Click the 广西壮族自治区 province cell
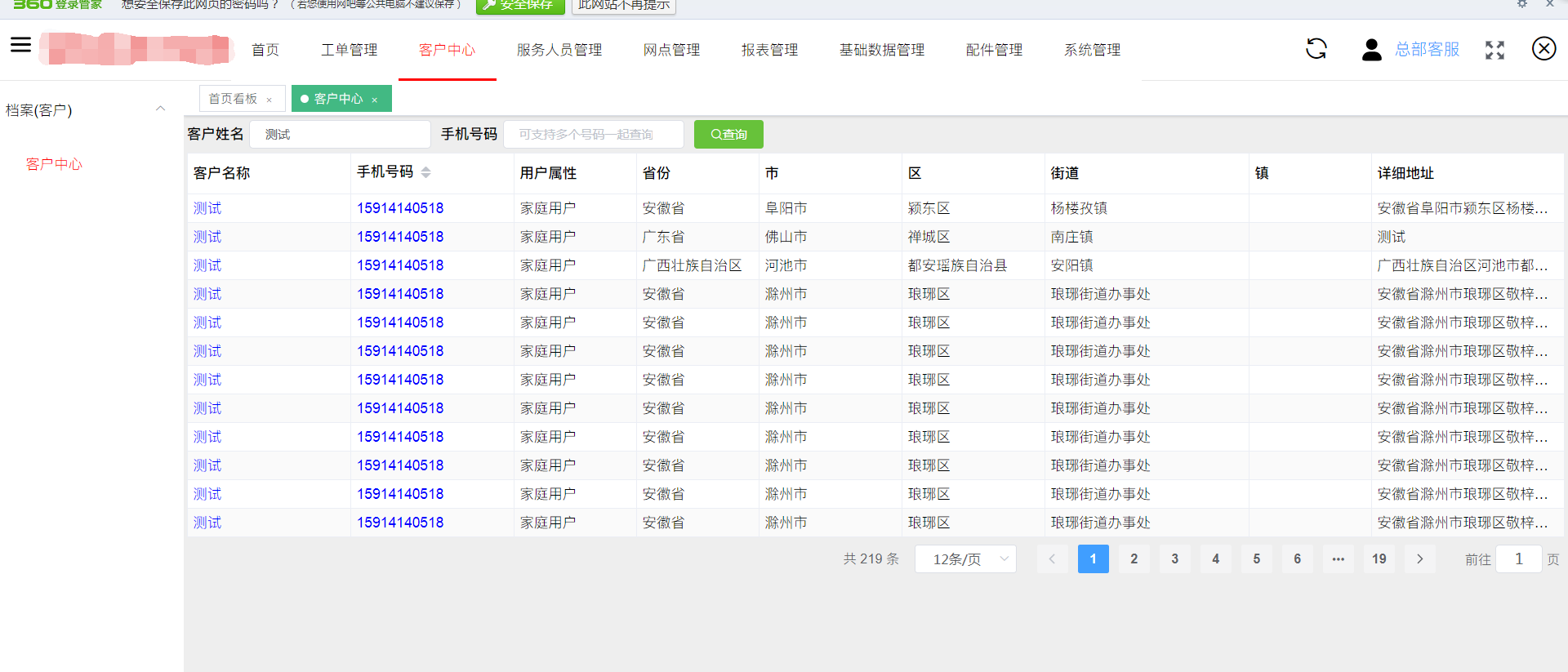Screen dimensions: 1568x672 692,265
